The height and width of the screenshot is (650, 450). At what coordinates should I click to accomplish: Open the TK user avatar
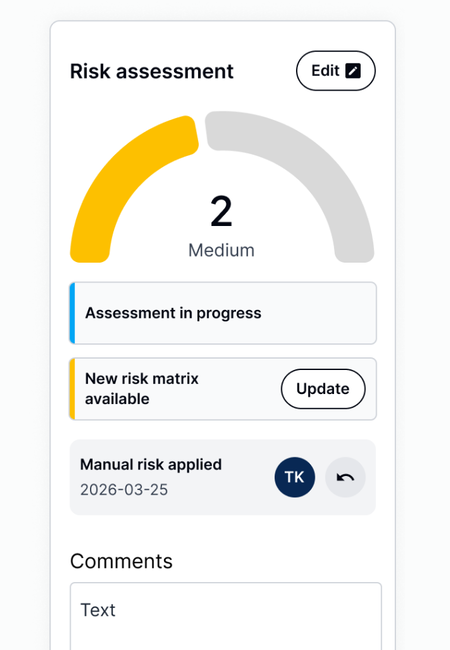[x=295, y=477]
